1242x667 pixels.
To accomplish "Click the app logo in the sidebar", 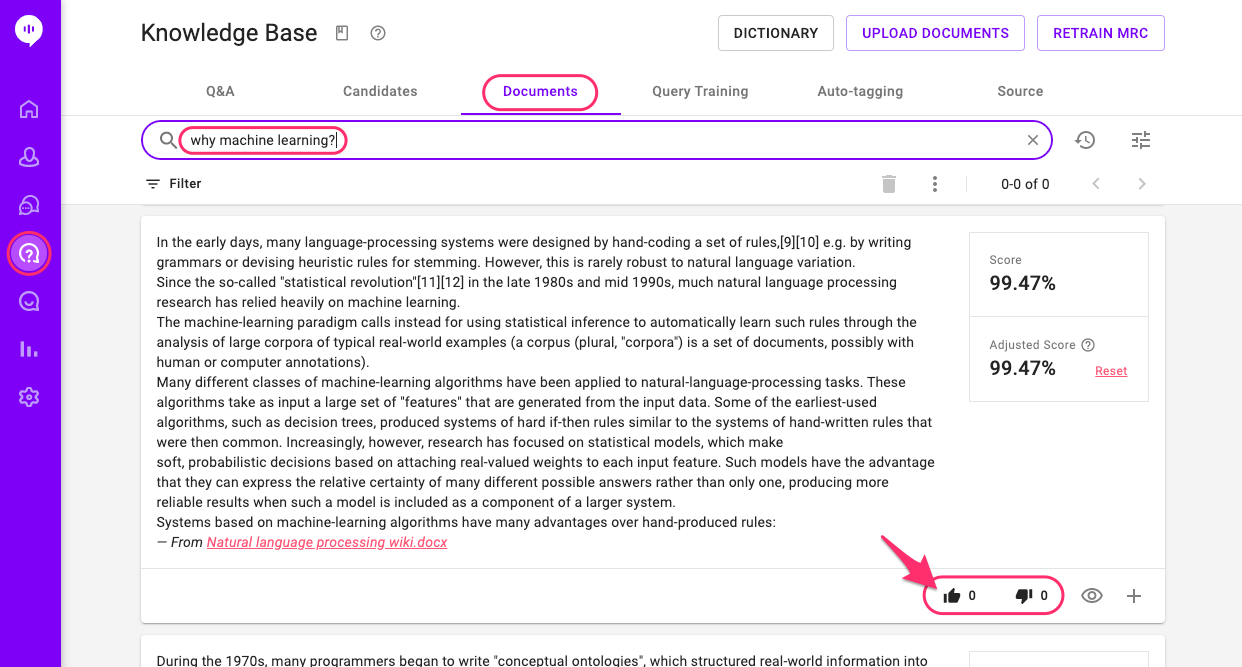I will [x=29, y=30].
